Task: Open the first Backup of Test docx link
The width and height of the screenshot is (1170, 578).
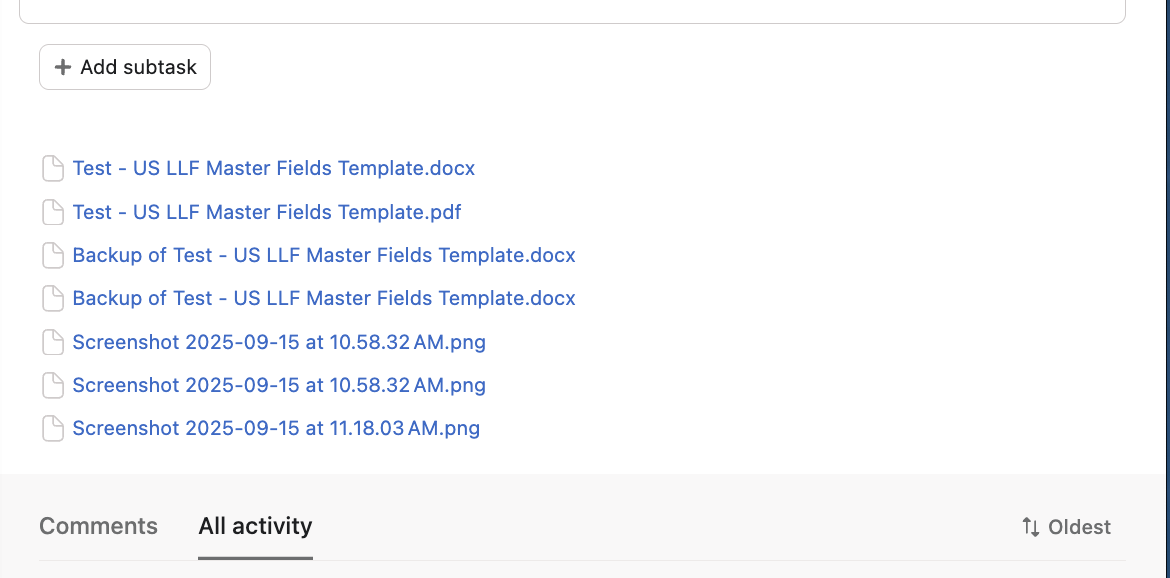Action: click(x=324, y=255)
